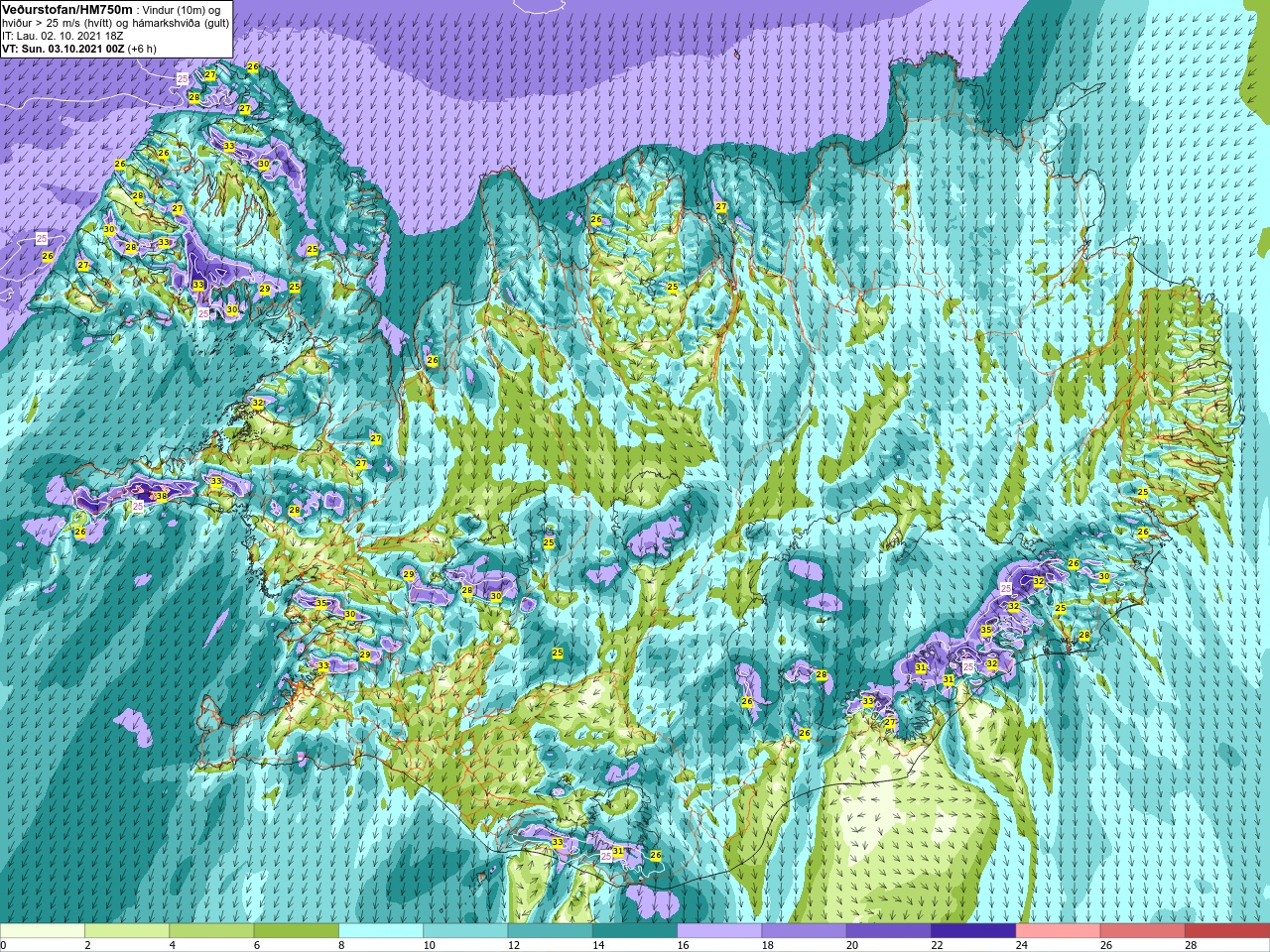Select the "Vindur (10m) og" header text
The image size is (1270, 952).
[183, 9]
